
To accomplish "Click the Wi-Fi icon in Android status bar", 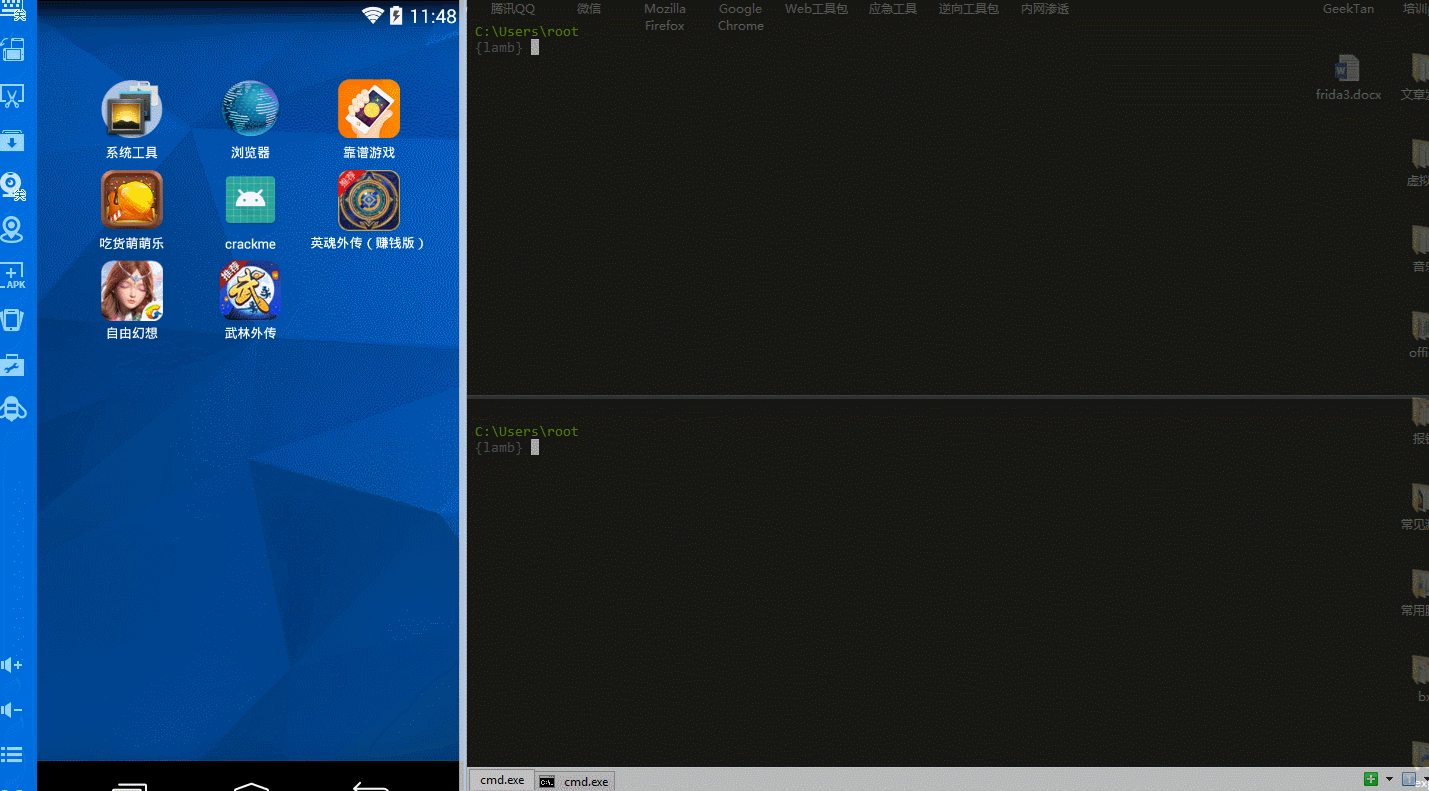I will tap(373, 15).
